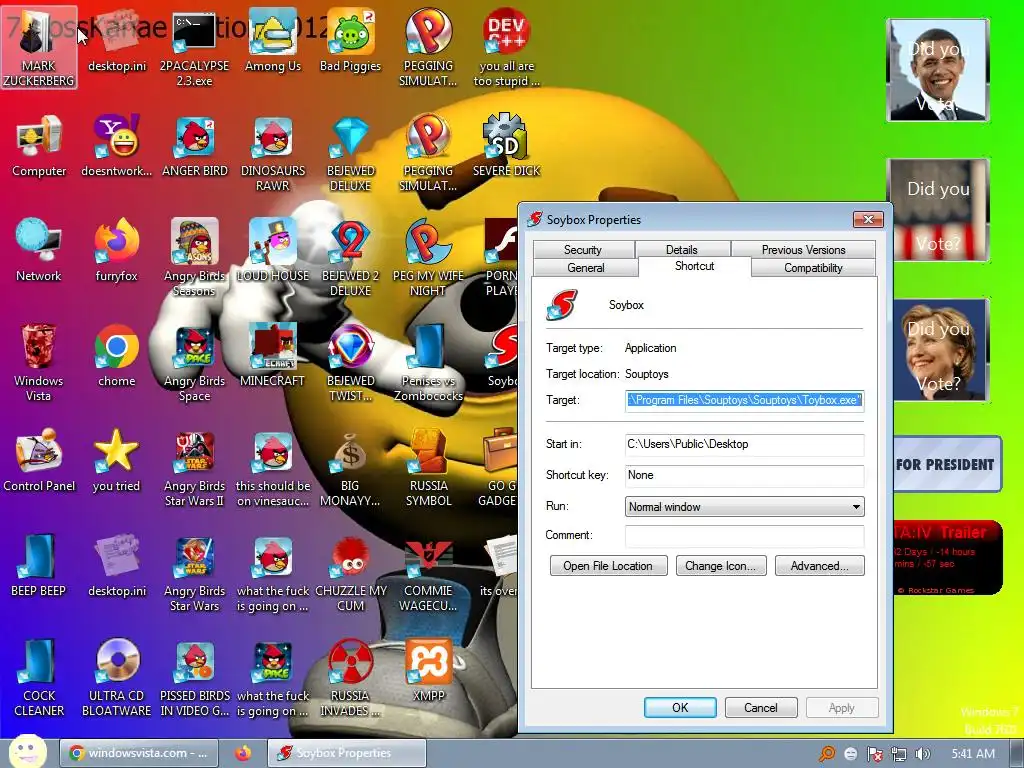The image size is (1024, 768).
Task: Click the Comment text field
Action: point(744,536)
